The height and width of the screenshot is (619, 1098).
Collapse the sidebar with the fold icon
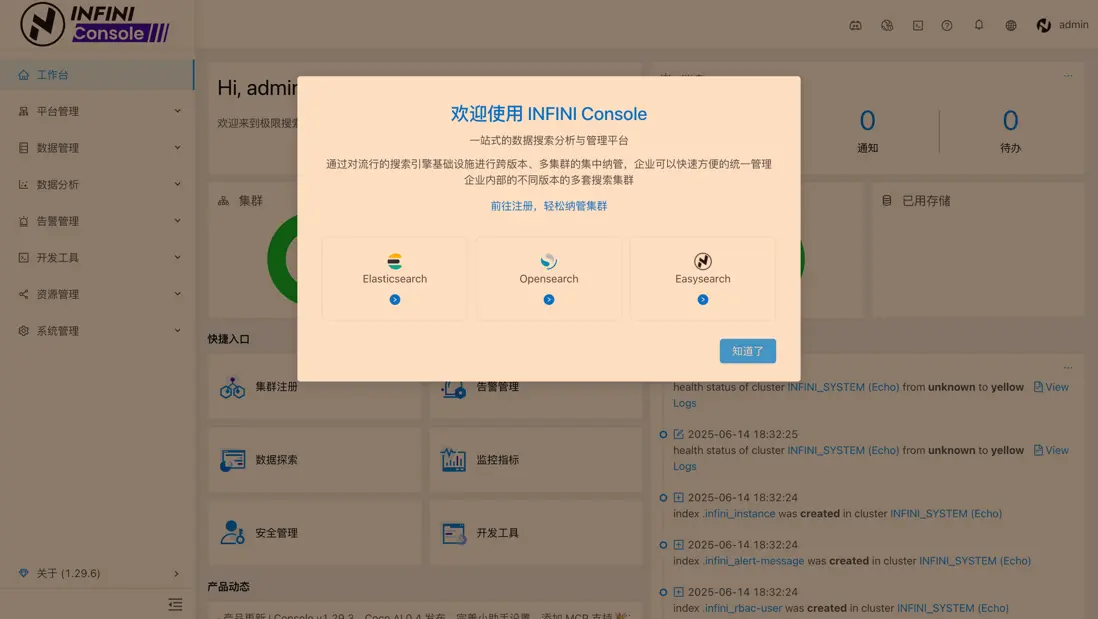(x=175, y=604)
